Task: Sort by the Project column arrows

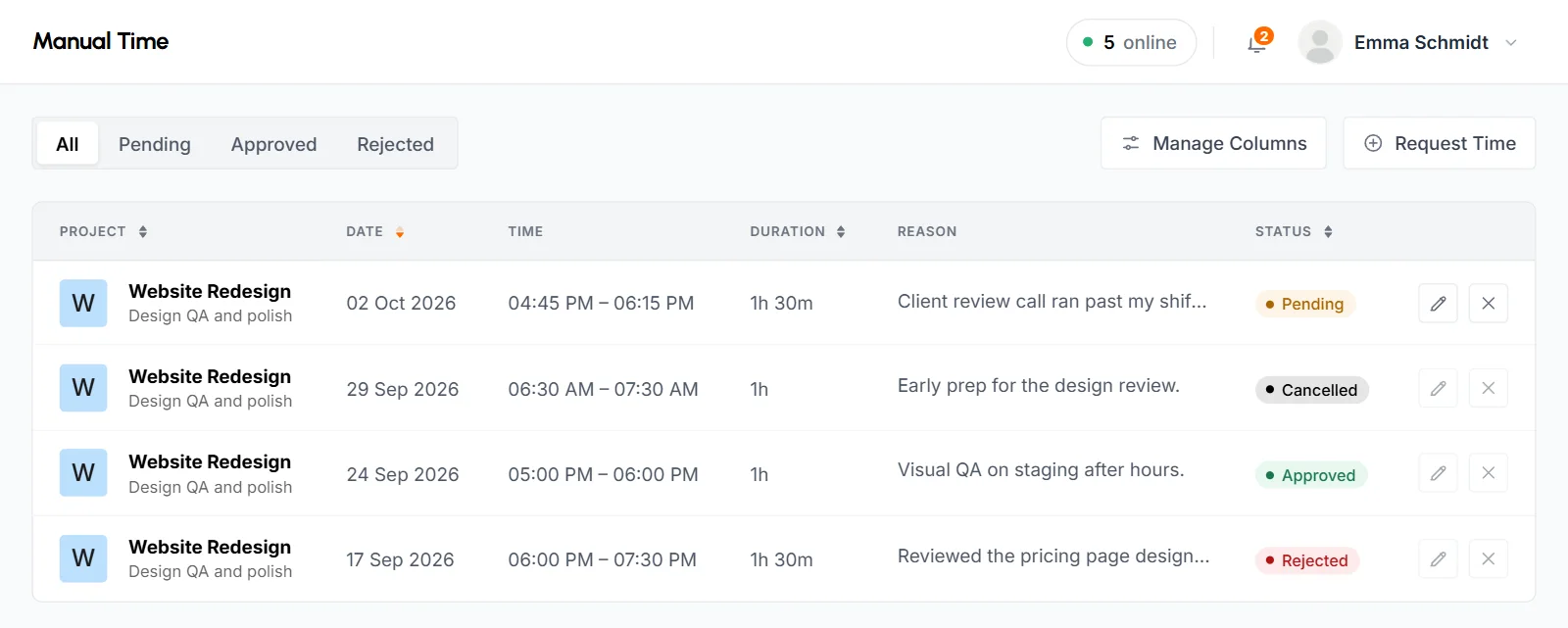Action: pos(143,231)
